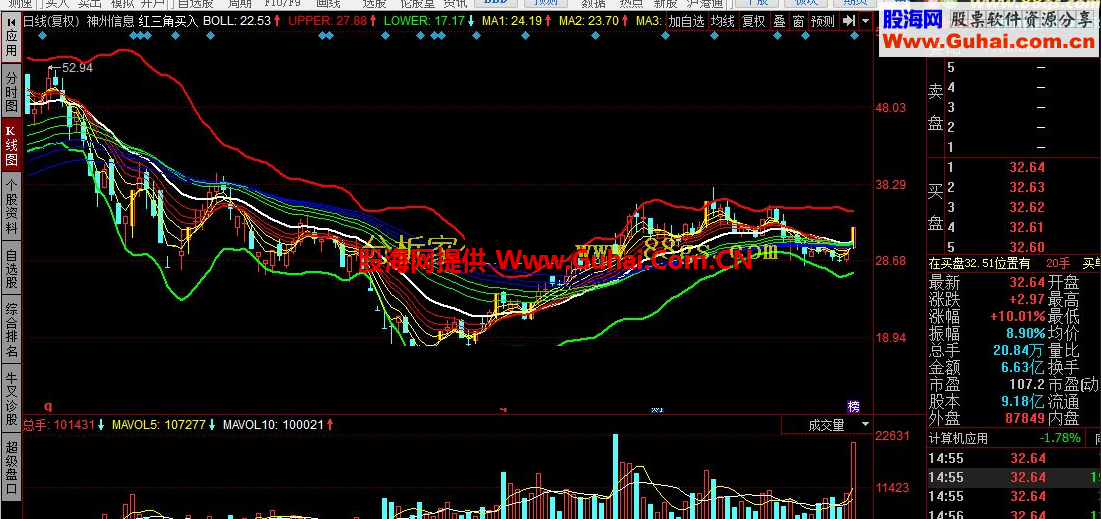This screenshot has width=1101, height=519.
Task: Click the 神州信息 stock name
Action: pos(110,21)
